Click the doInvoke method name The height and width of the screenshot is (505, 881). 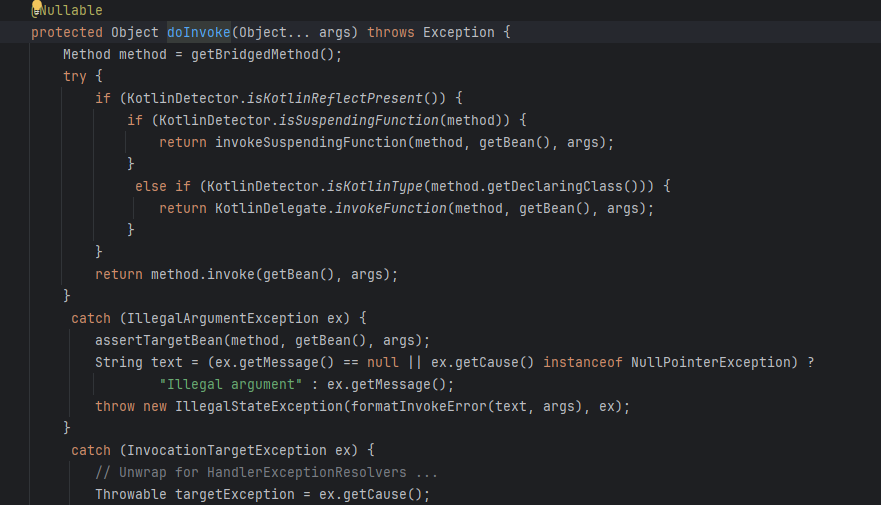tap(199, 33)
